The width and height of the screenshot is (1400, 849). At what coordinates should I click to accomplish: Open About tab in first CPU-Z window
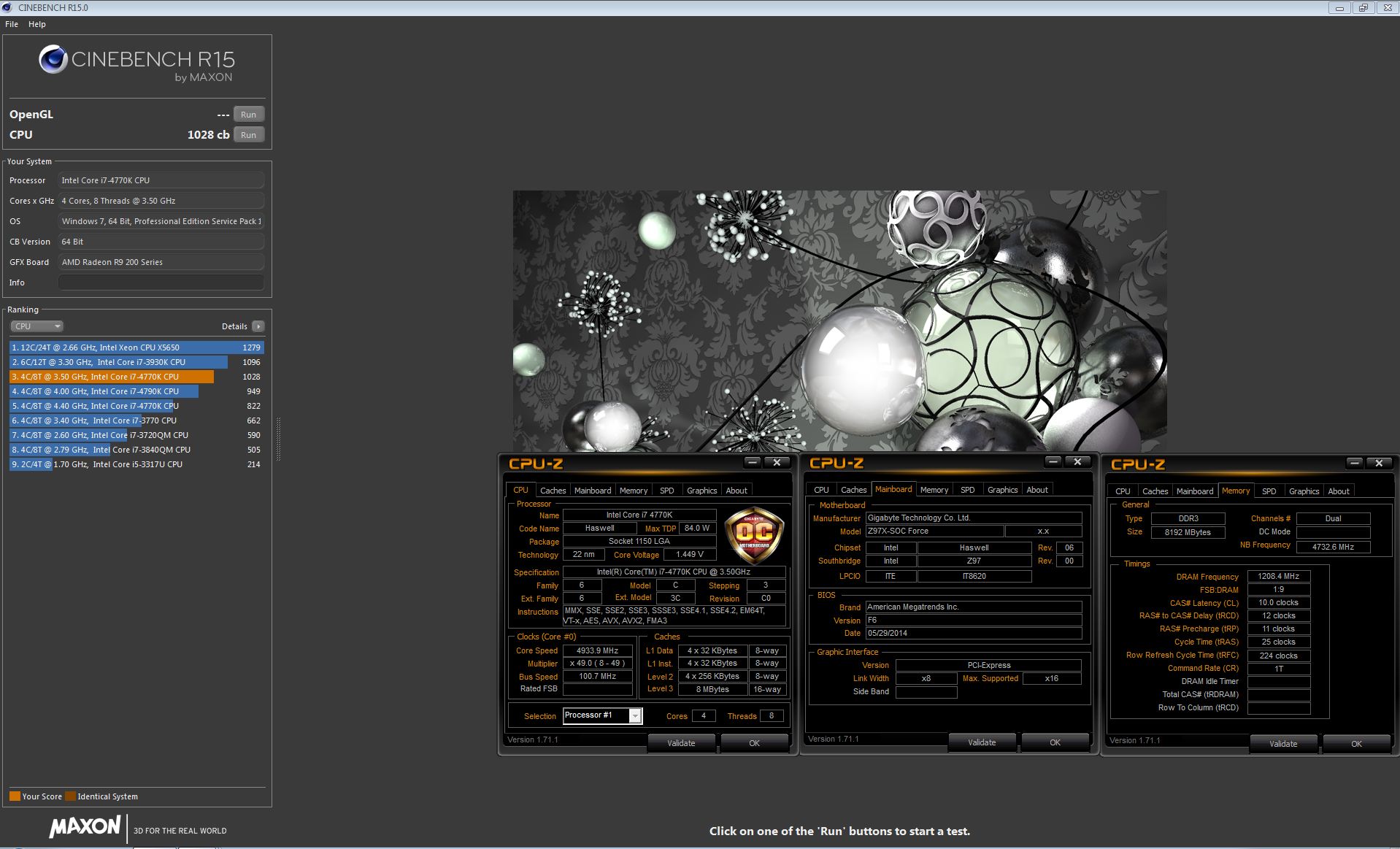click(x=736, y=491)
